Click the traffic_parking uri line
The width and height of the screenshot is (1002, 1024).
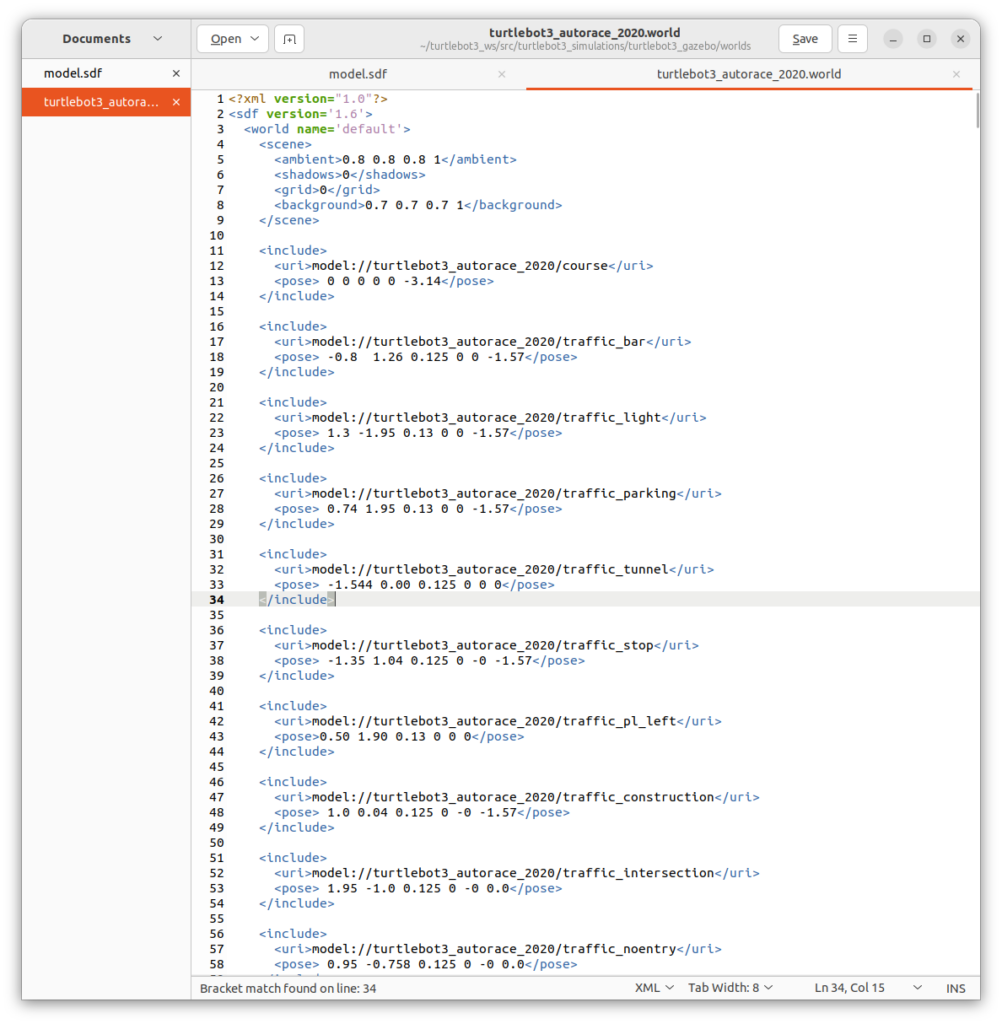[498, 493]
